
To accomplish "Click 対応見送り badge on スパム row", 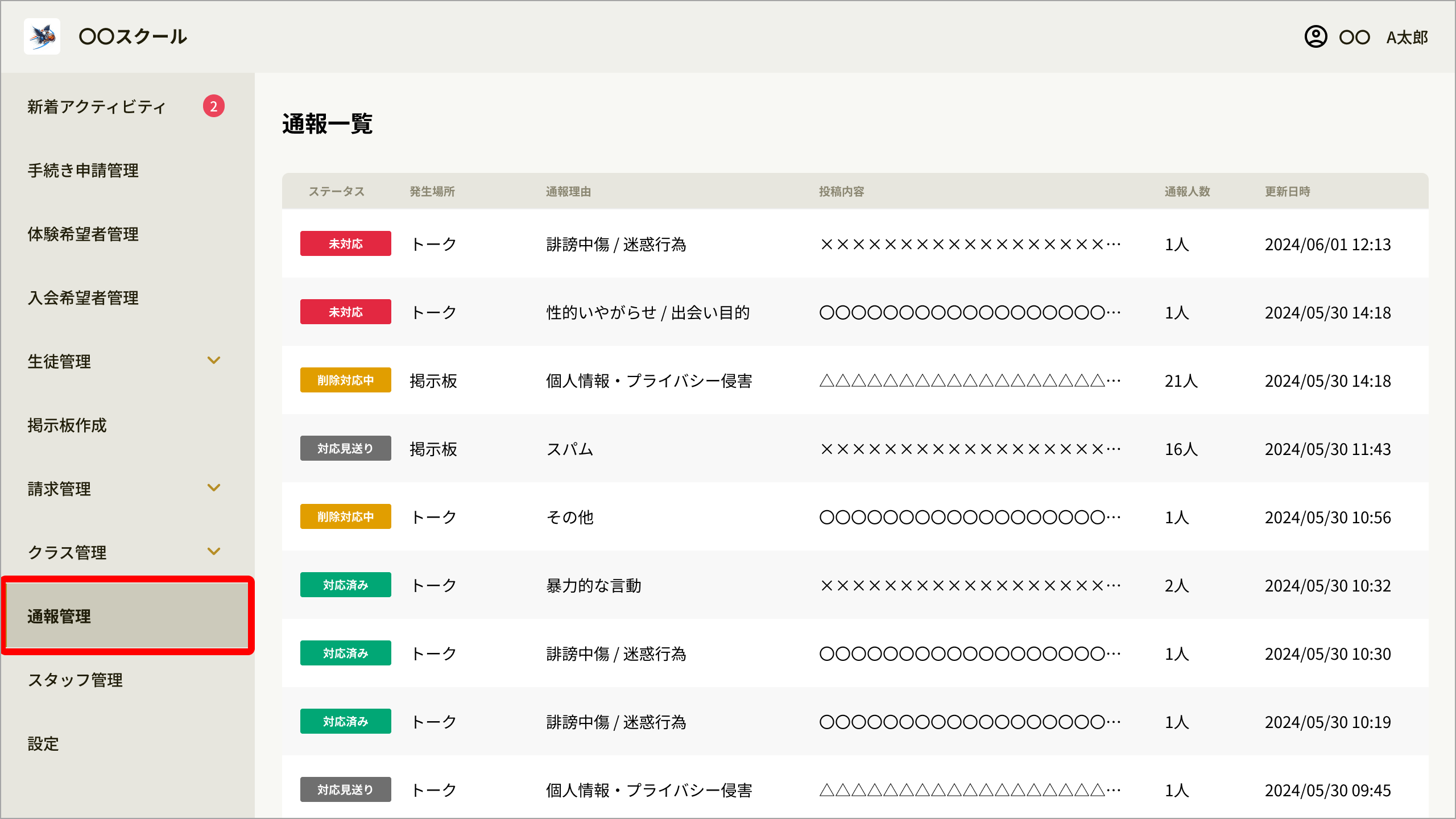I will click(x=346, y=448).
